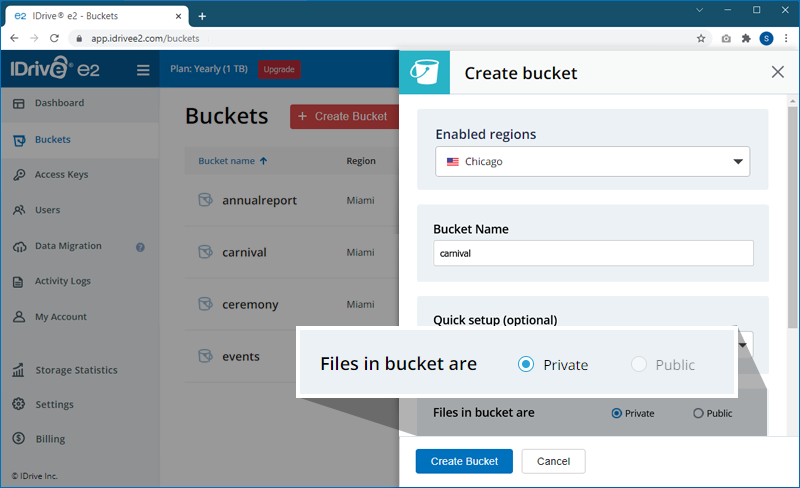Reload the page
The height and width of the screenshot is (488, 800).
click(54, 38)
